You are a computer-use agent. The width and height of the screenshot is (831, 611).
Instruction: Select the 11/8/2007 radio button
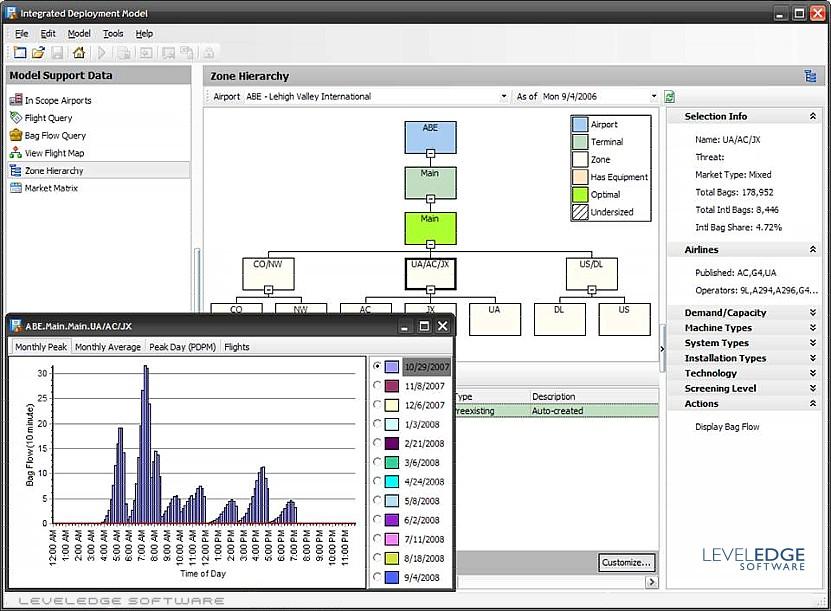(377, 386)
